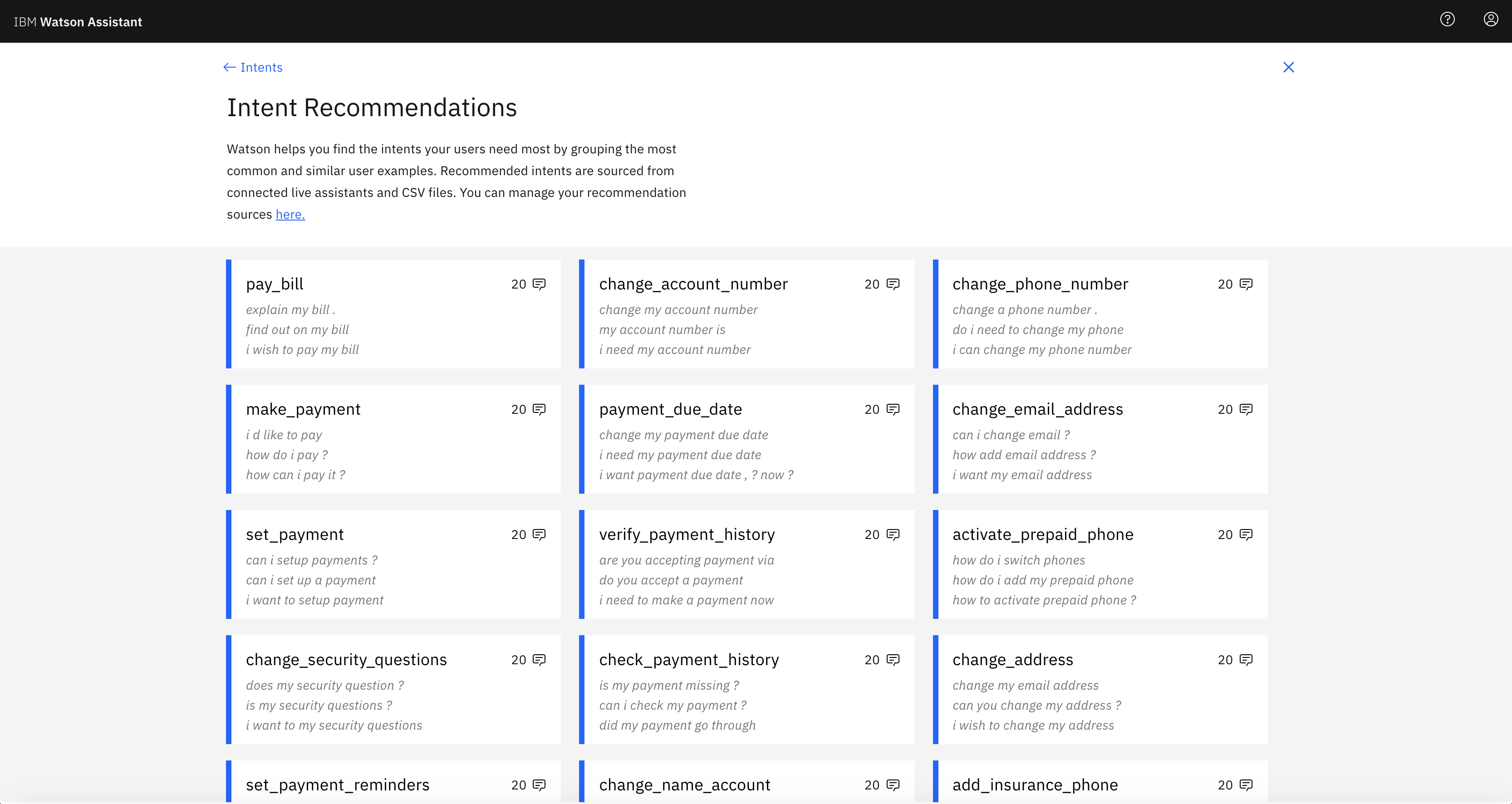Click examples chat icon on pay_bill card
The image size is (1512, 804).
pos(539,284)
